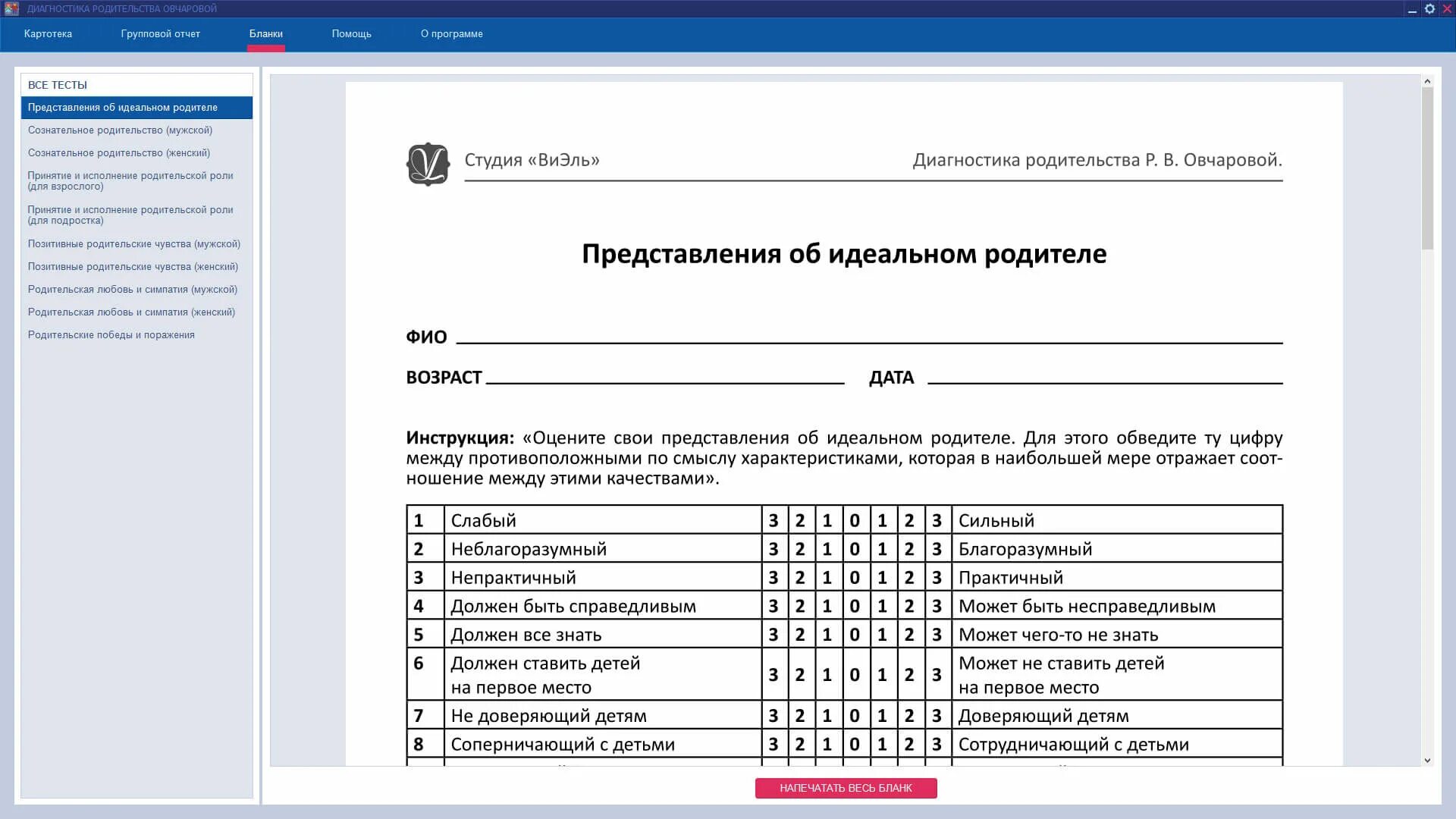The image size is (1456, 819).
Task: Select Родительская любовь и симпатия (женский)
Action: click(x=131, y=312)
